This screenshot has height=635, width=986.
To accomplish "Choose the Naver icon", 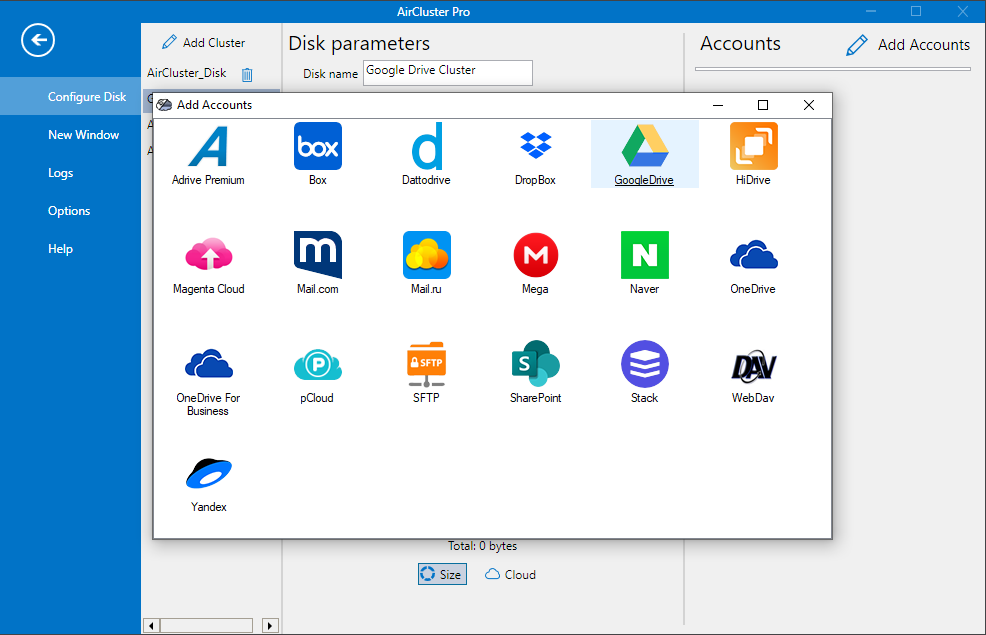I will click(645, 255).
